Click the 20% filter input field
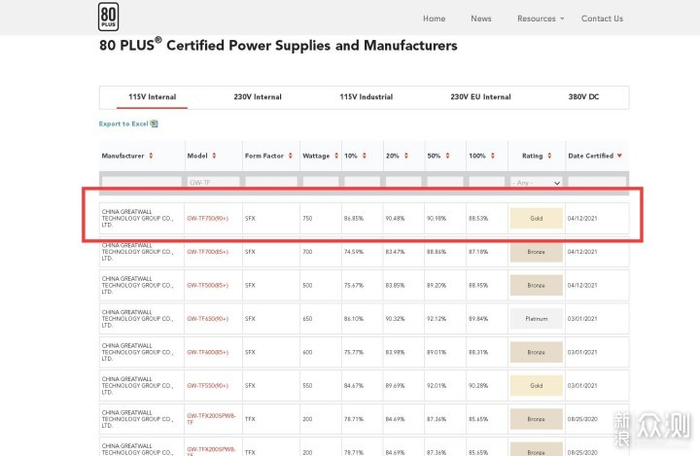Screen dimensions: 700x456 [404, 183]
